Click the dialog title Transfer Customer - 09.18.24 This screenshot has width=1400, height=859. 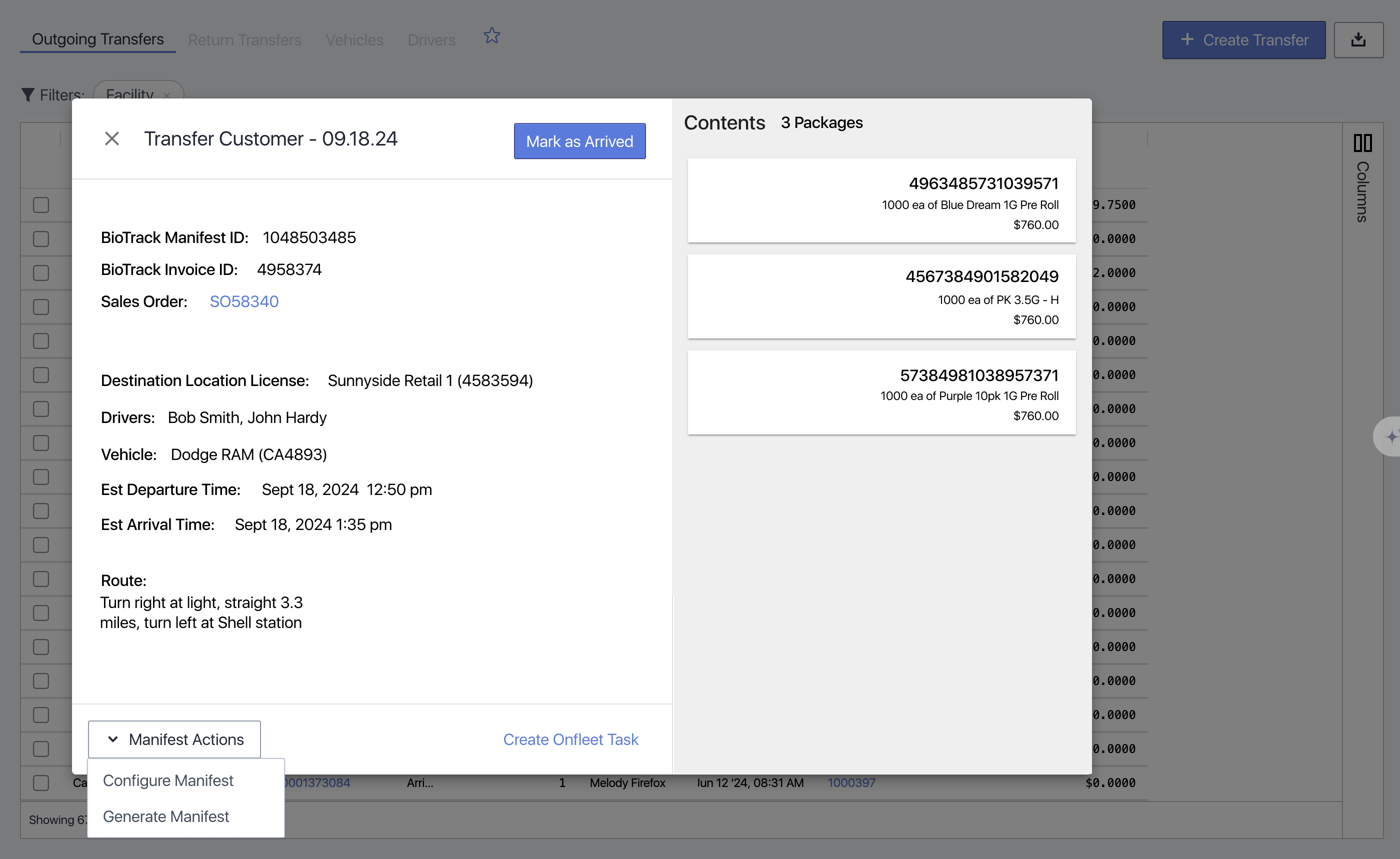pyautogui.click(x=270, y=138)
